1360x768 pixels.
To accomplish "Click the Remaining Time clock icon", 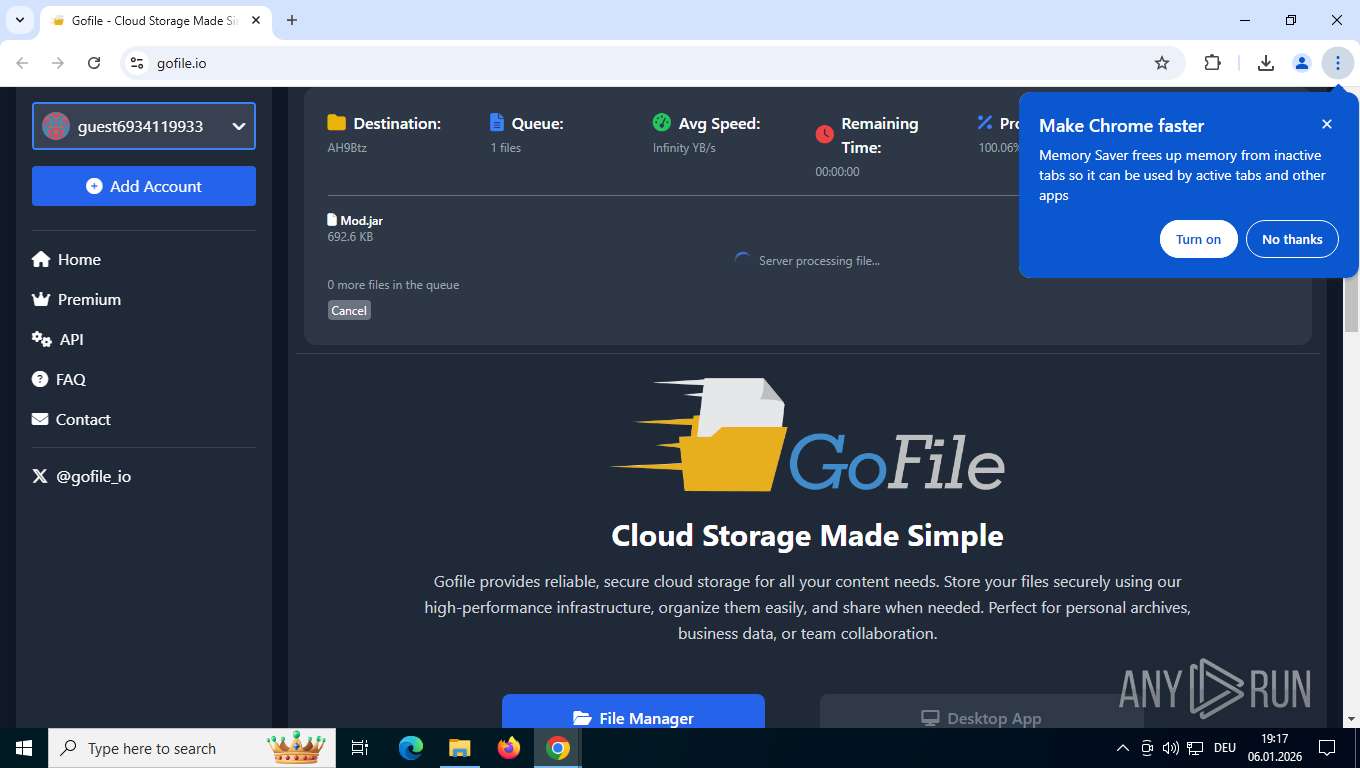I will [824, 134].
